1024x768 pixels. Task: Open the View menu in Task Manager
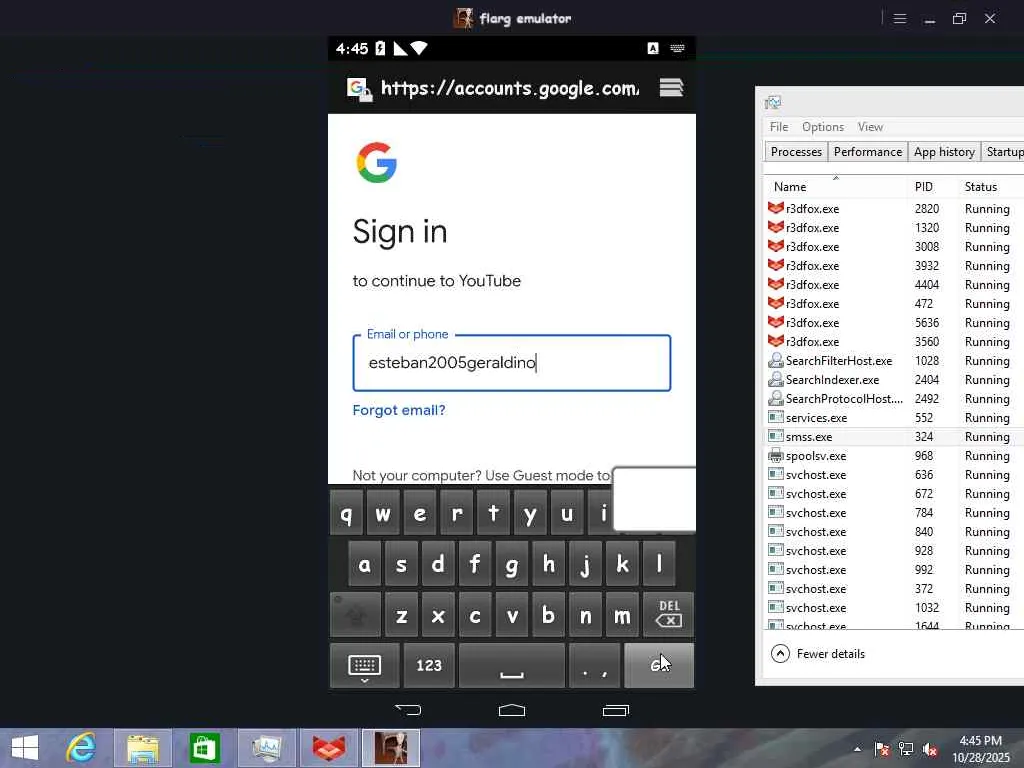click(870, 127)
